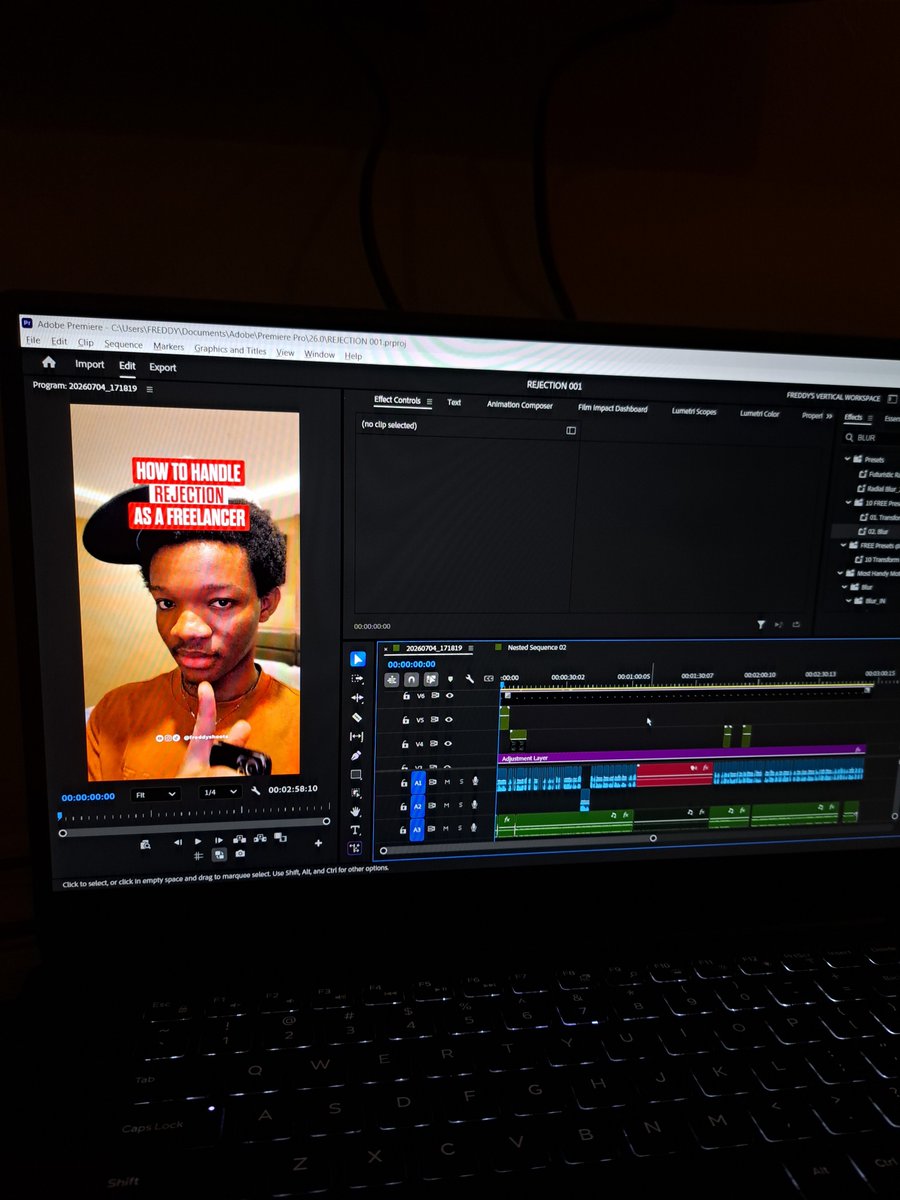This screenshot has height=1200, width=900.
Task: Toggle Linked Selection in the timeline
Action: [431, 679]
